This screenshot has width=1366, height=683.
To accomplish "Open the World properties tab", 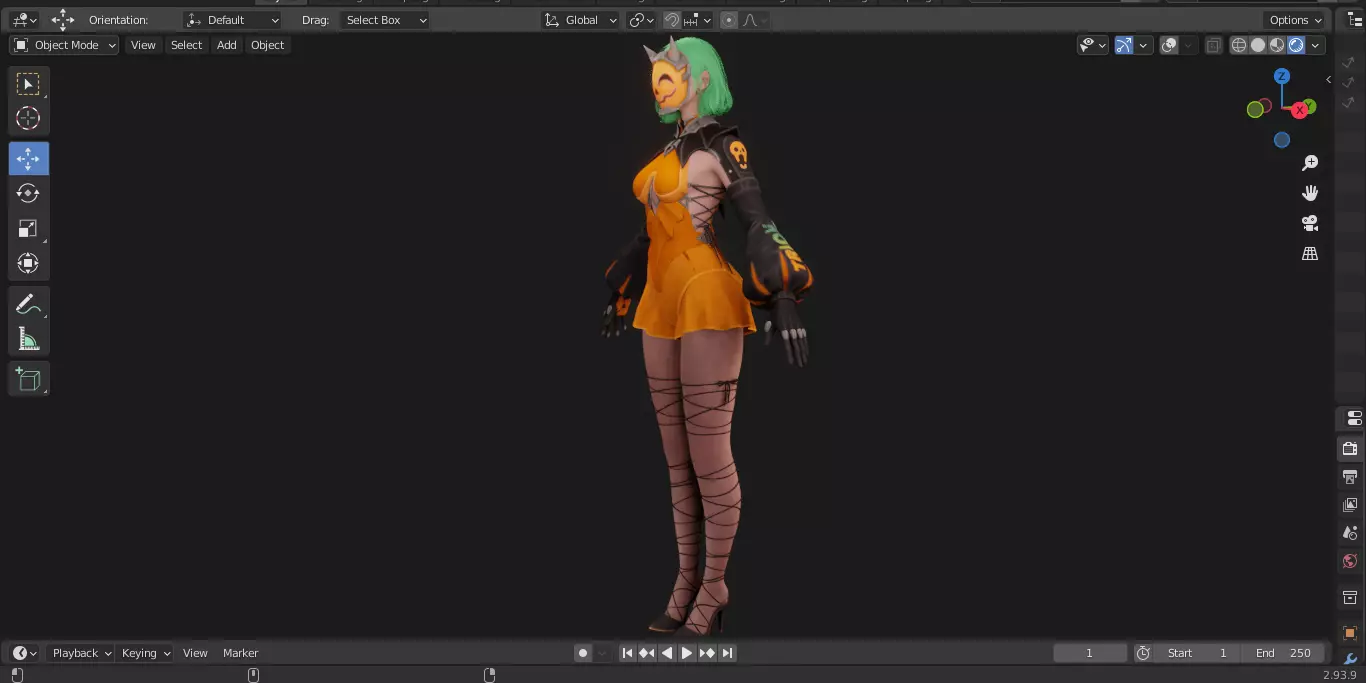I will click(x=1351, y=561).
